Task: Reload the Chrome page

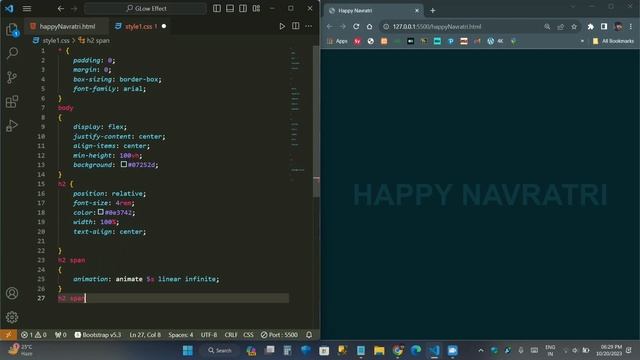Action: 356,27
